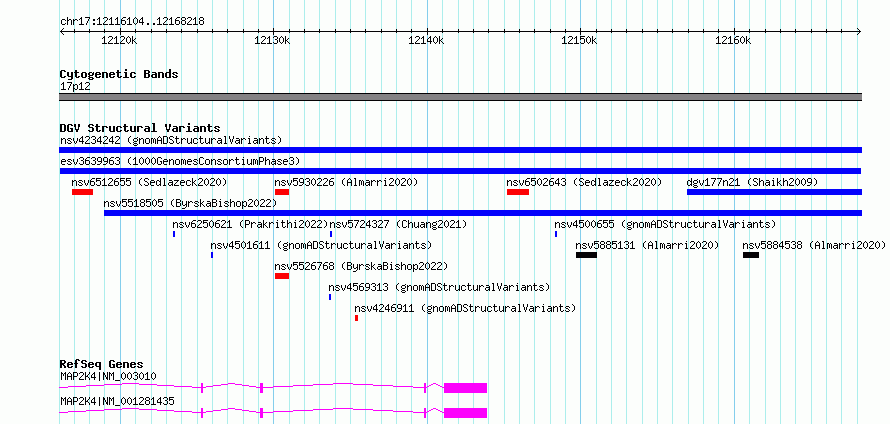This screenshot has width=890, height=424.
Task: Open the nsv4501611 gnomAD variant label
Action: [x=321, y=245]
